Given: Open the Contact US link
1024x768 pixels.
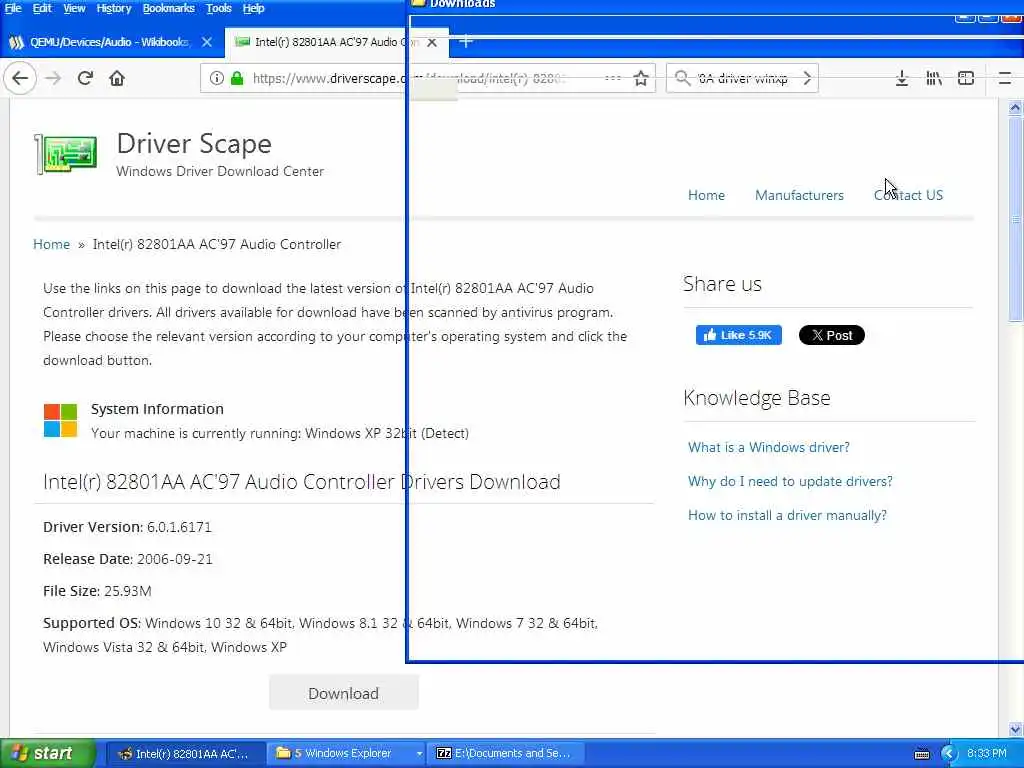Looking at the screenshot, I should pos(908,195).
